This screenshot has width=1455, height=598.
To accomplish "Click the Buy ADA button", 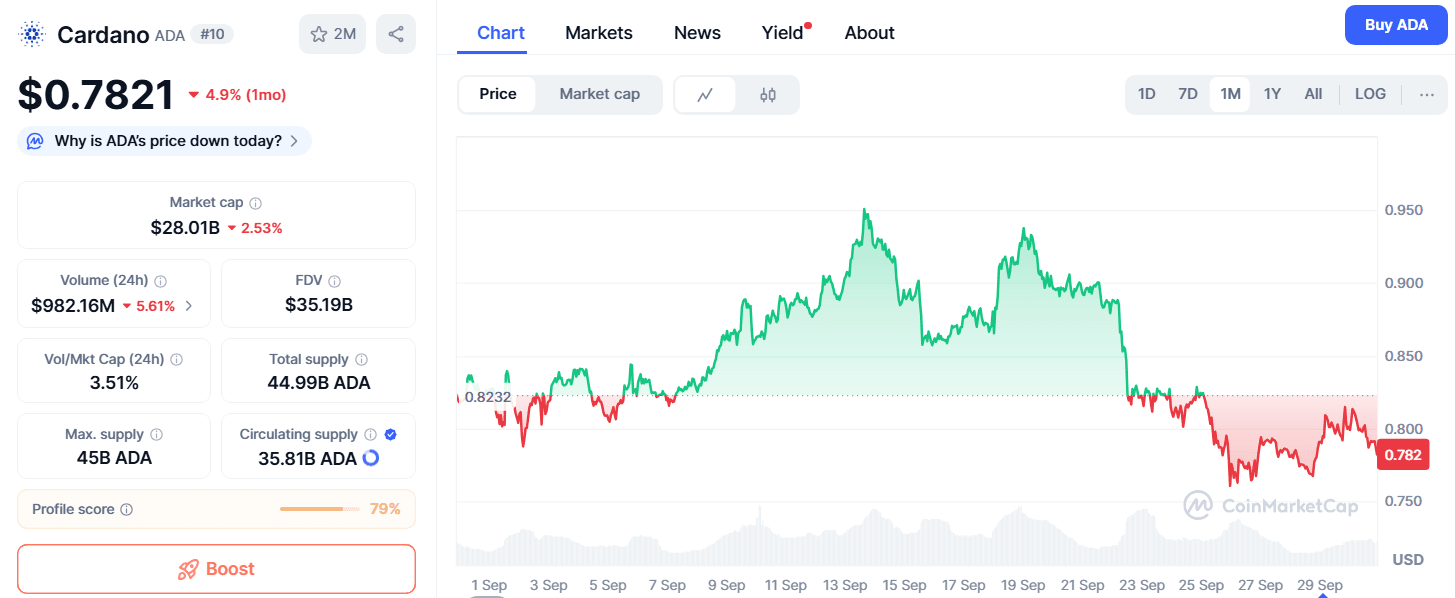I will click(x=1396, y=25).
